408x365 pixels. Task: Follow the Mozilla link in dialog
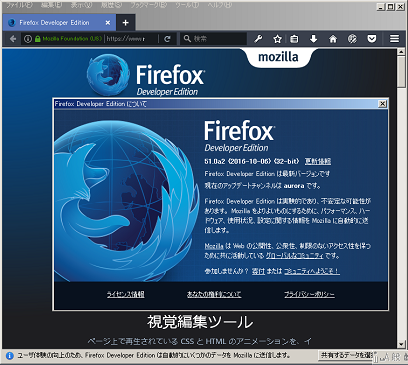click(214, 246)
